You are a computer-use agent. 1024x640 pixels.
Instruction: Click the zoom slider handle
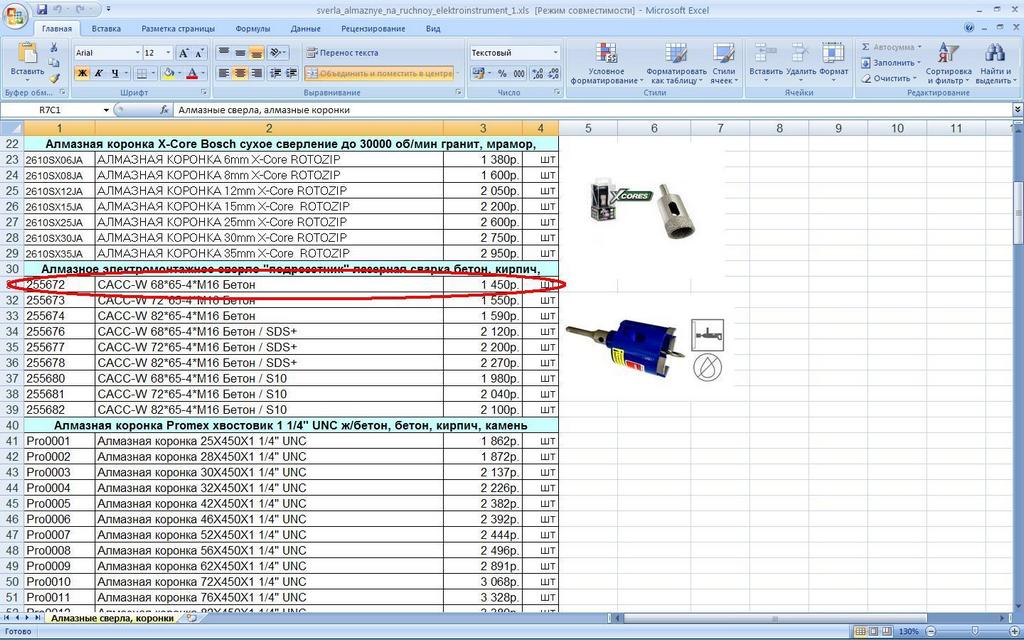[x=975, y=632]
